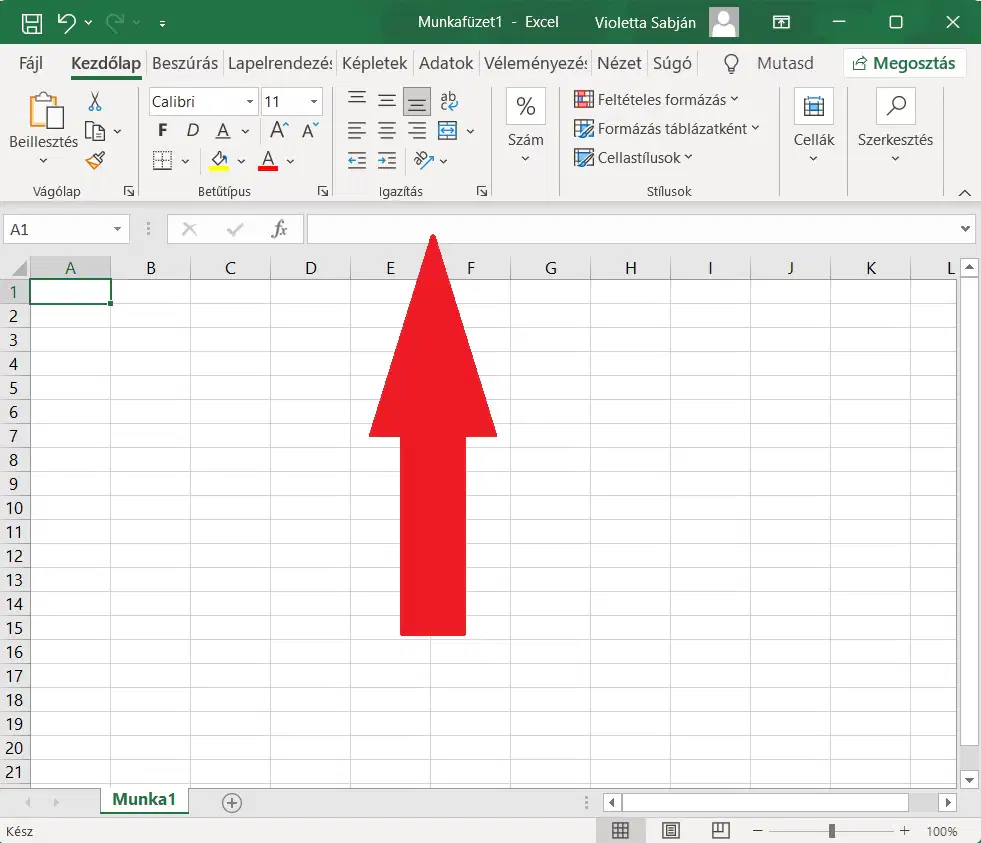Align text to middle of cell
Viewport: 981px width, 843px height.
pos(387,100)
